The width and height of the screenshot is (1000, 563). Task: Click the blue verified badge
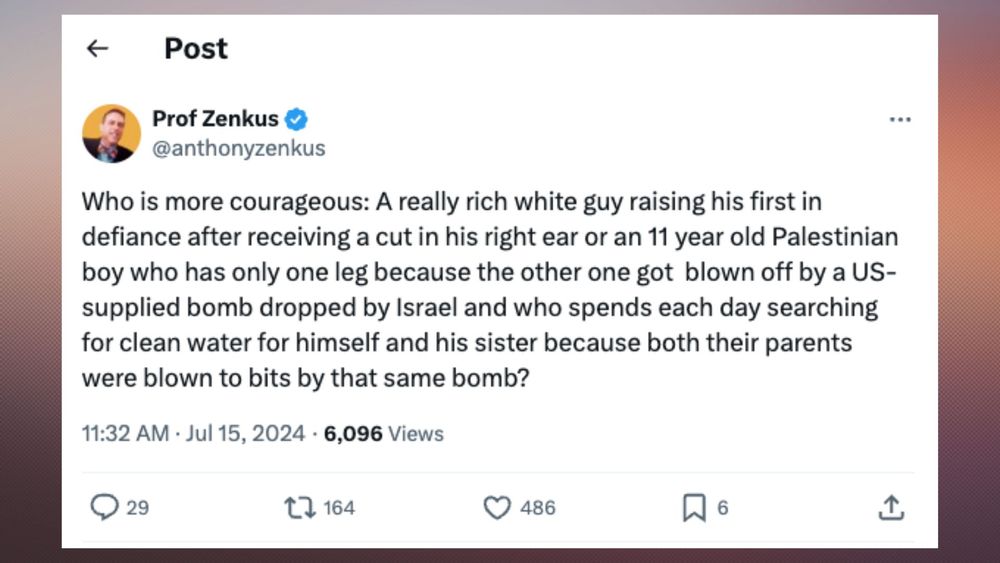[296, 120]
